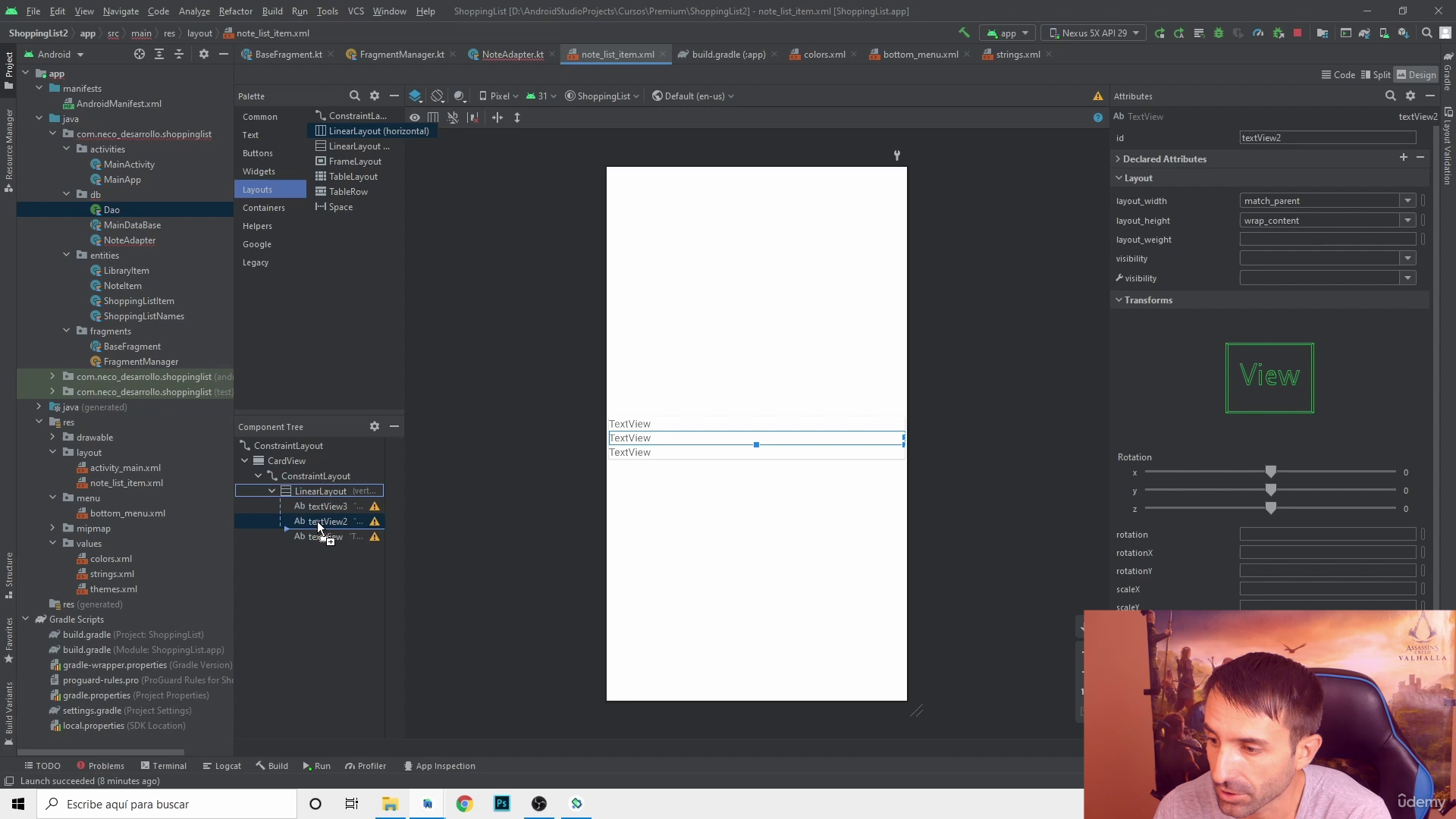
Task: Open the visibility dropdown
Action: 1407,259
